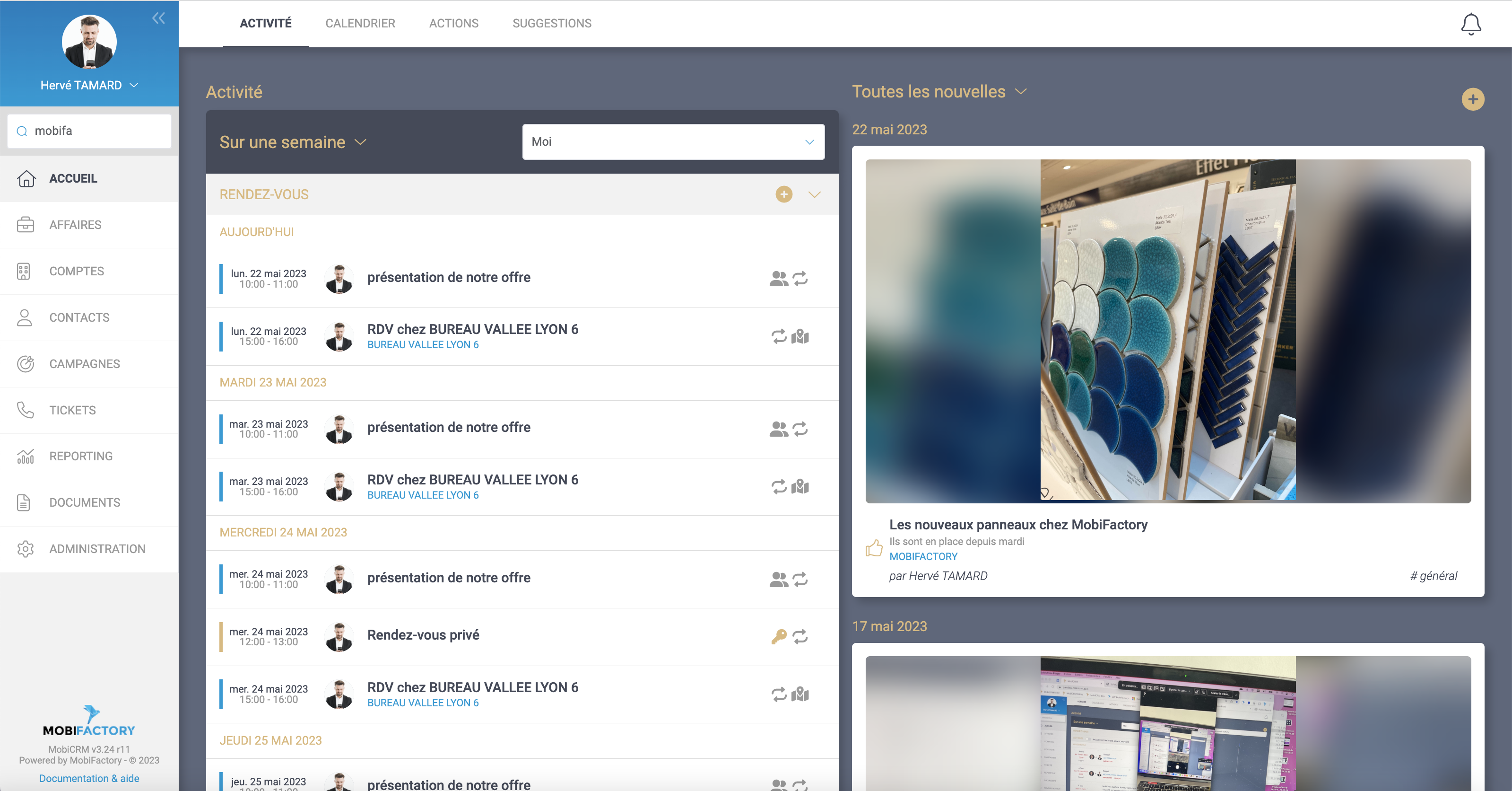Open the Documentation & aide link
Viewport: 1512px width, 791px height.
click(x=89, y=778)
